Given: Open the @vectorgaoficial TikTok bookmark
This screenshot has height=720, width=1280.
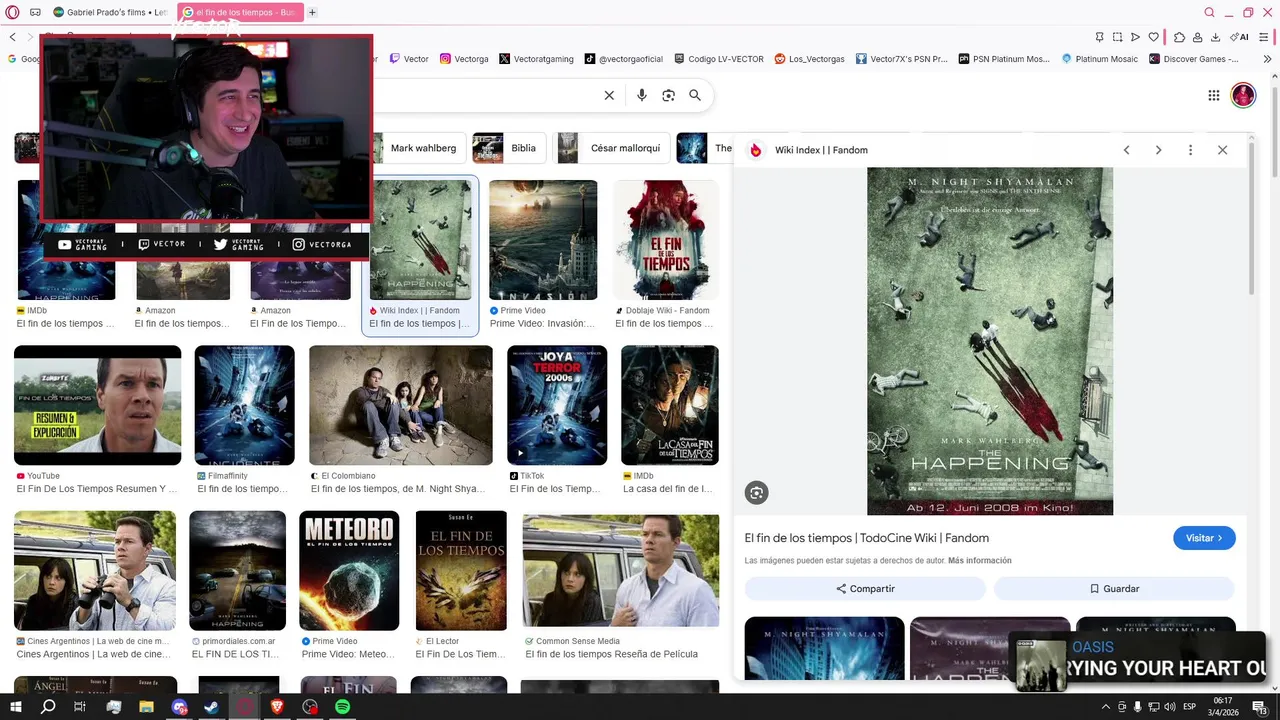Looking at the screenshot, I should 623,59.
